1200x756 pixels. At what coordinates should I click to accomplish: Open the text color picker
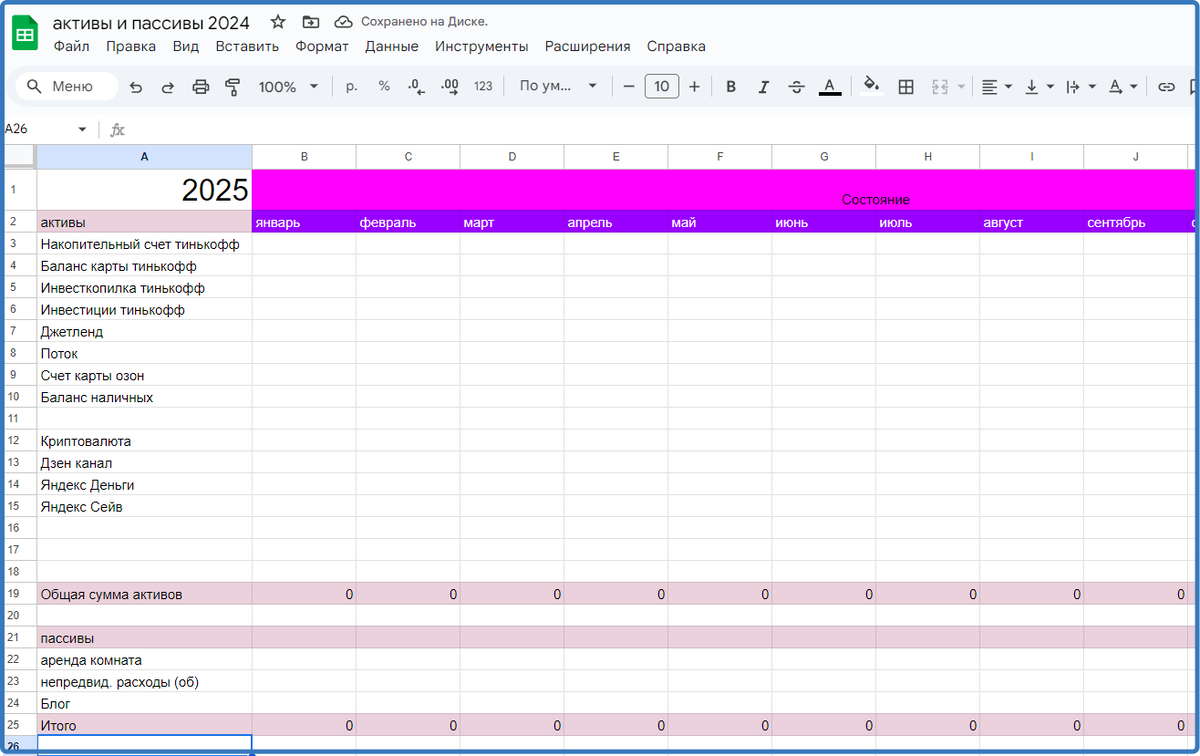click(829, 87)
